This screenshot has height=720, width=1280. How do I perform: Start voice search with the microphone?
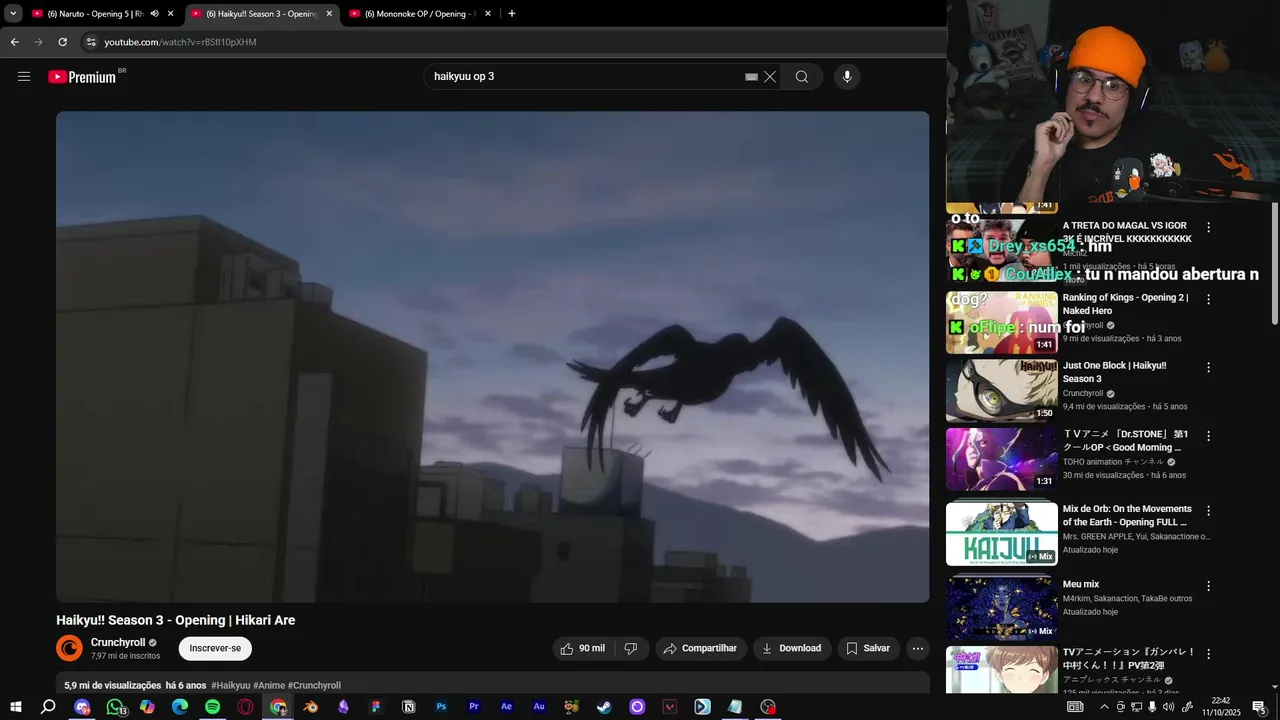(847, 77)
